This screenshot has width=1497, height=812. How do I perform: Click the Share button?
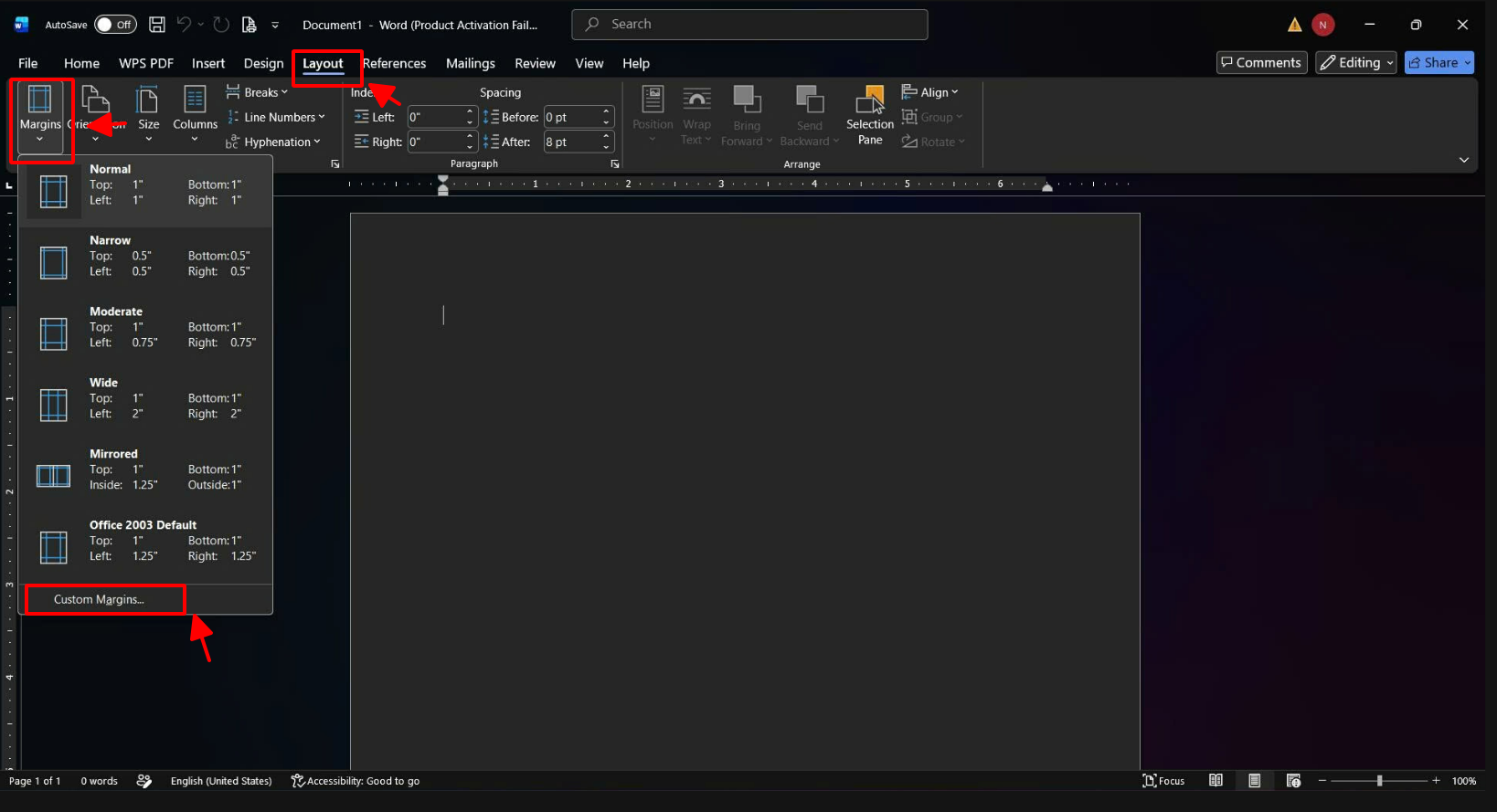[x=1439, y=62]
